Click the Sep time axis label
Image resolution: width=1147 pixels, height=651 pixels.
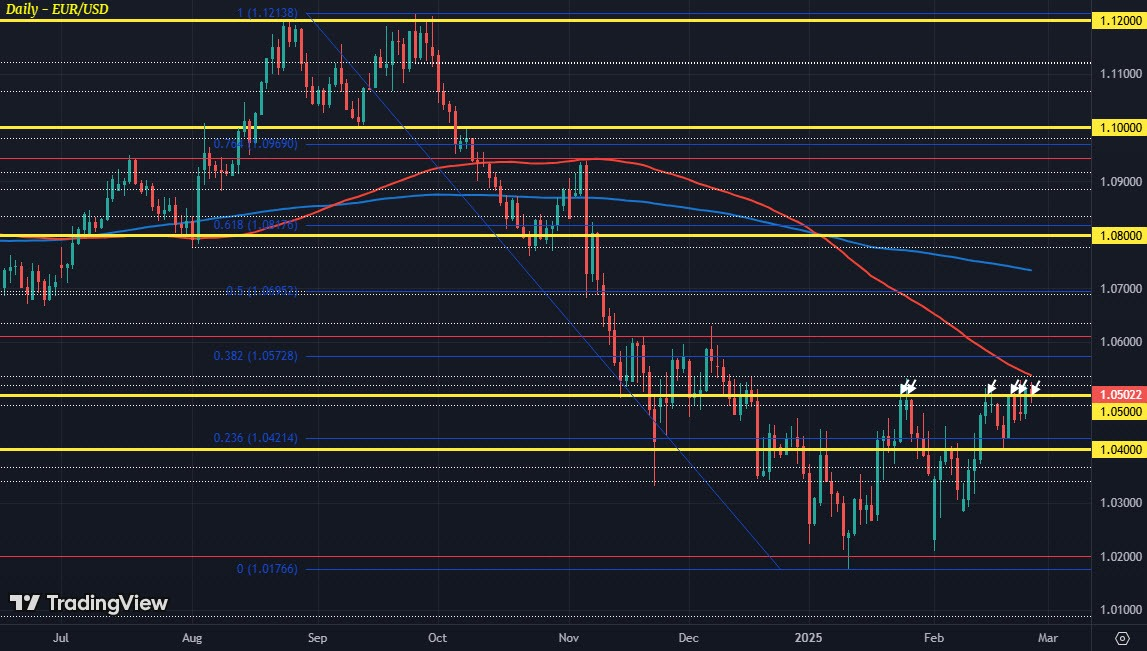pyautogui.click(x=317, y=638)
